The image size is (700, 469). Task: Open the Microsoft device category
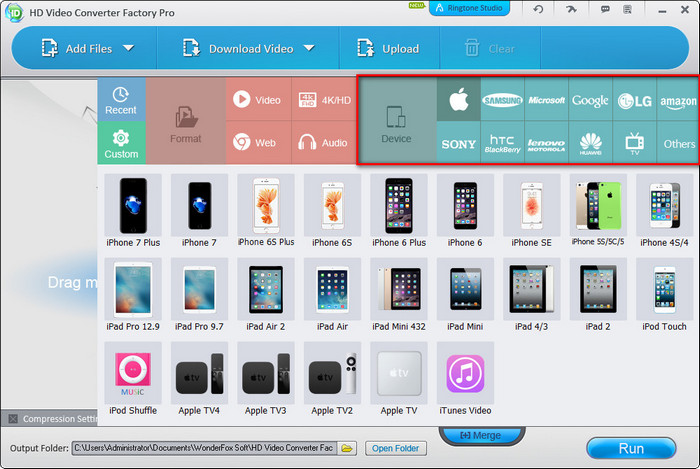pyautogui.click(x=546, y=100)
